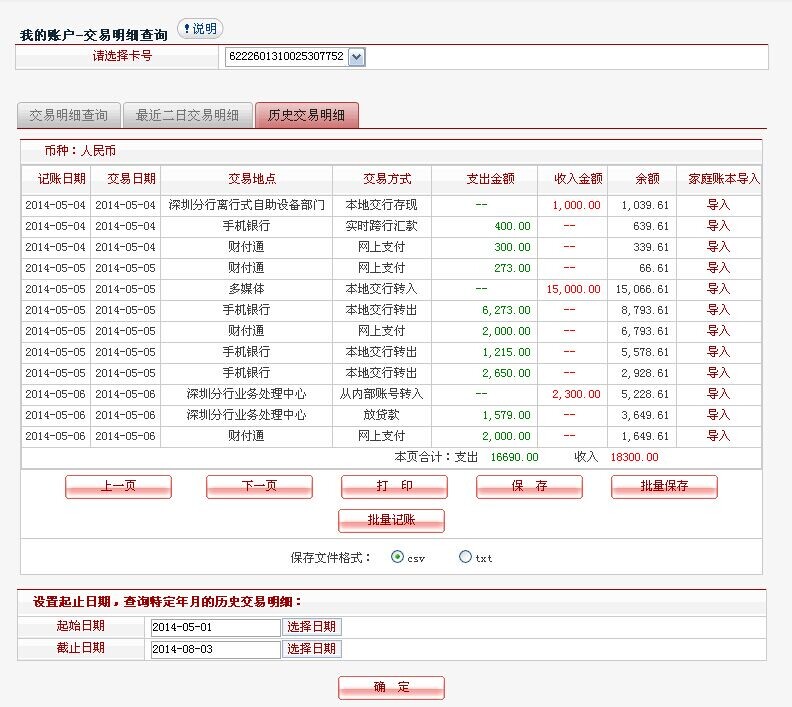Click 导入 for the 15,000.00 income row
This screenshot has height=707, width=792.
[x=718, y=289]
